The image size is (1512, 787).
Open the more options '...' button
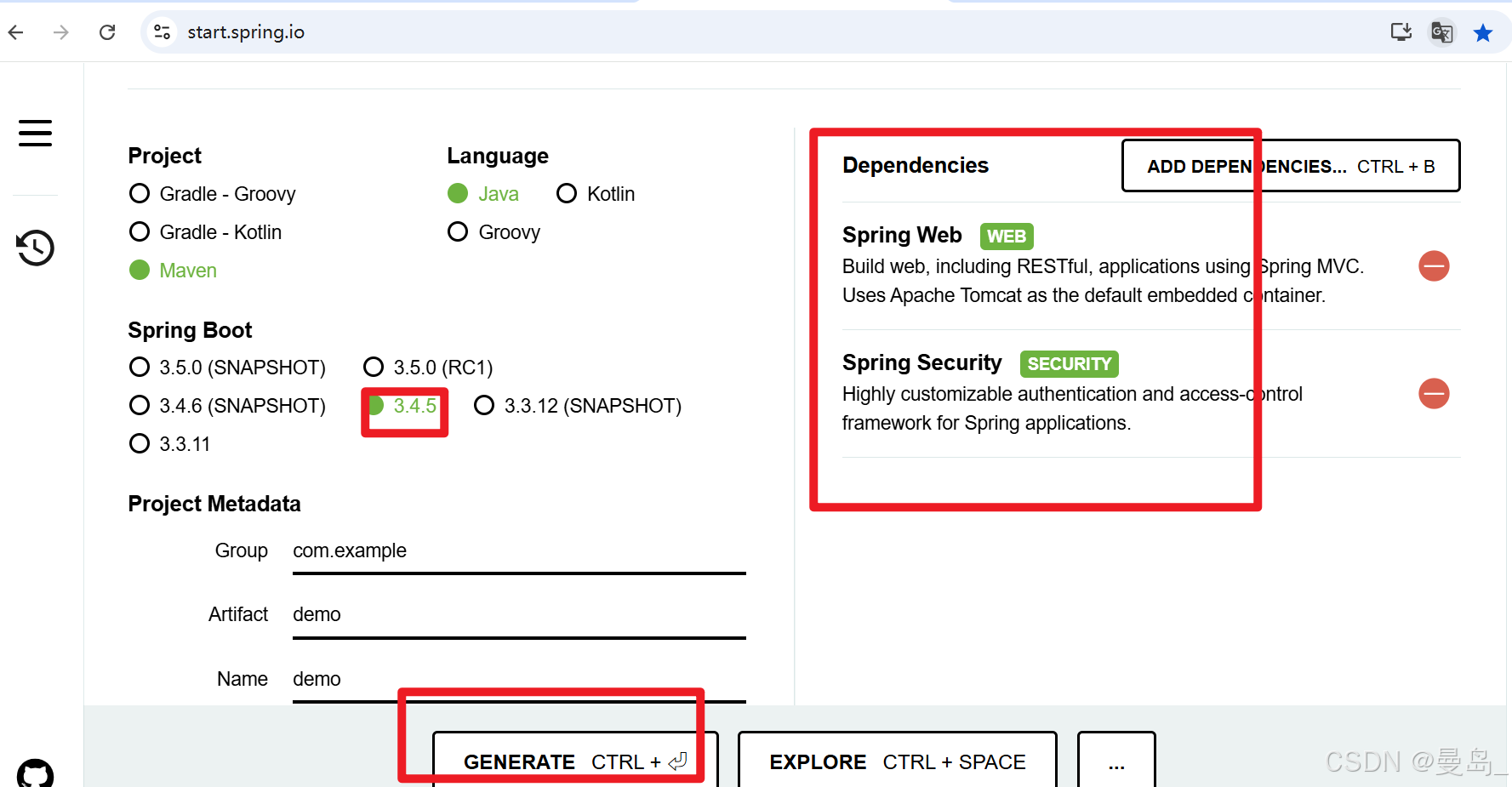1116,761
